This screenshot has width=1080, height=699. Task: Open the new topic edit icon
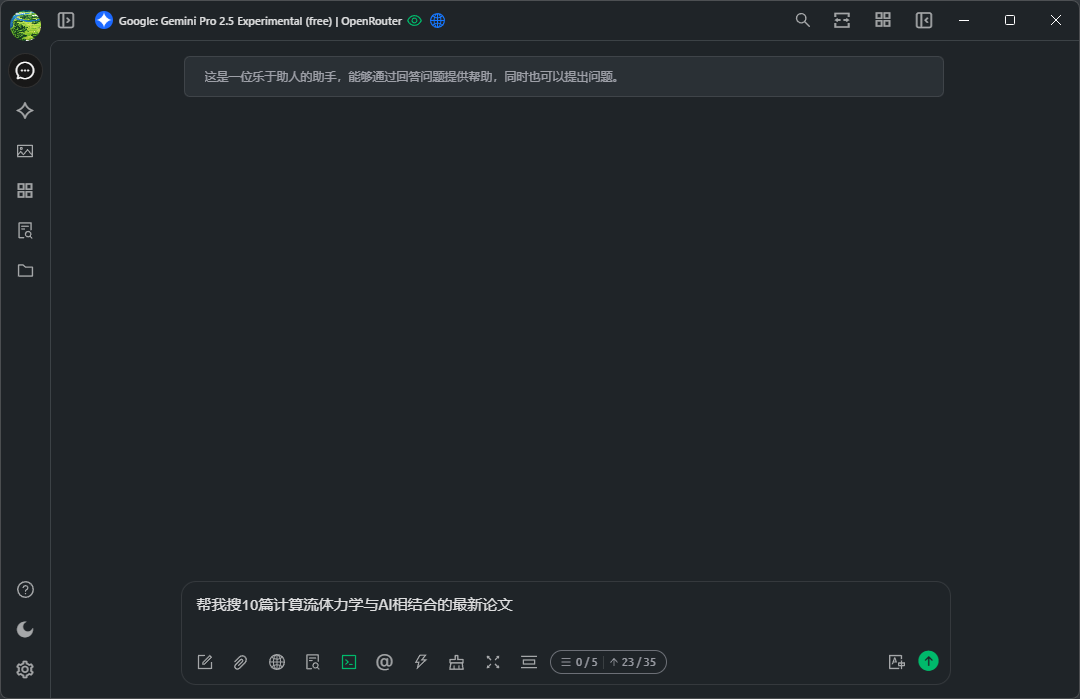205,662
